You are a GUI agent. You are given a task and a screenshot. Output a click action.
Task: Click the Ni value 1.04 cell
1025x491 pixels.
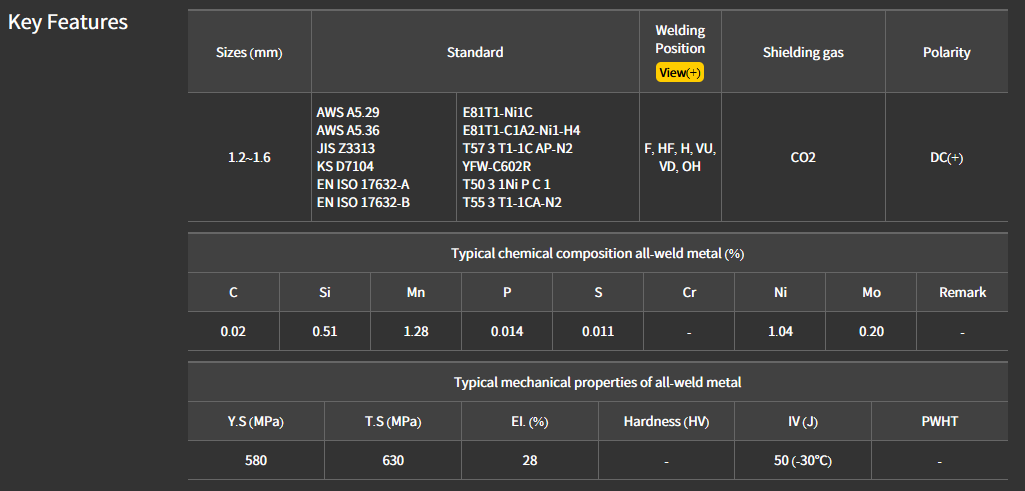(780, 331)
